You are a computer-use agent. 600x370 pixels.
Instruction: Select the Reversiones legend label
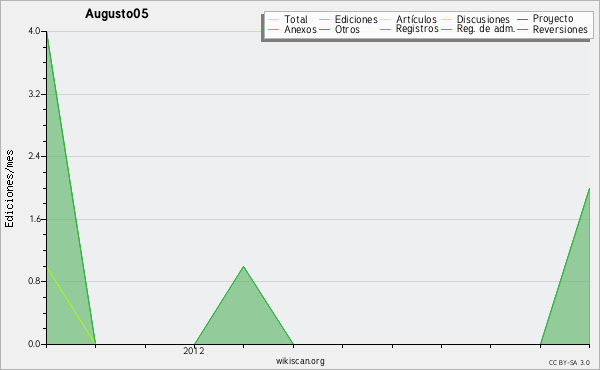(x=560, y=29)
